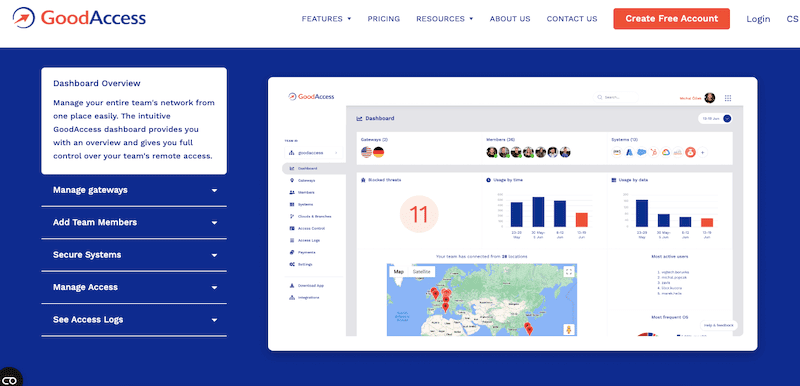Expand the Manage gateways section
This screenshot has height=386, width=800.
point(134,190)
